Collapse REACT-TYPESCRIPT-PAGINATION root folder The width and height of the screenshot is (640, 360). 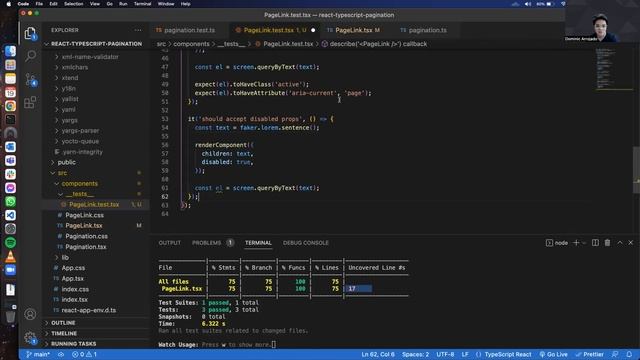(x=96, y=44)
